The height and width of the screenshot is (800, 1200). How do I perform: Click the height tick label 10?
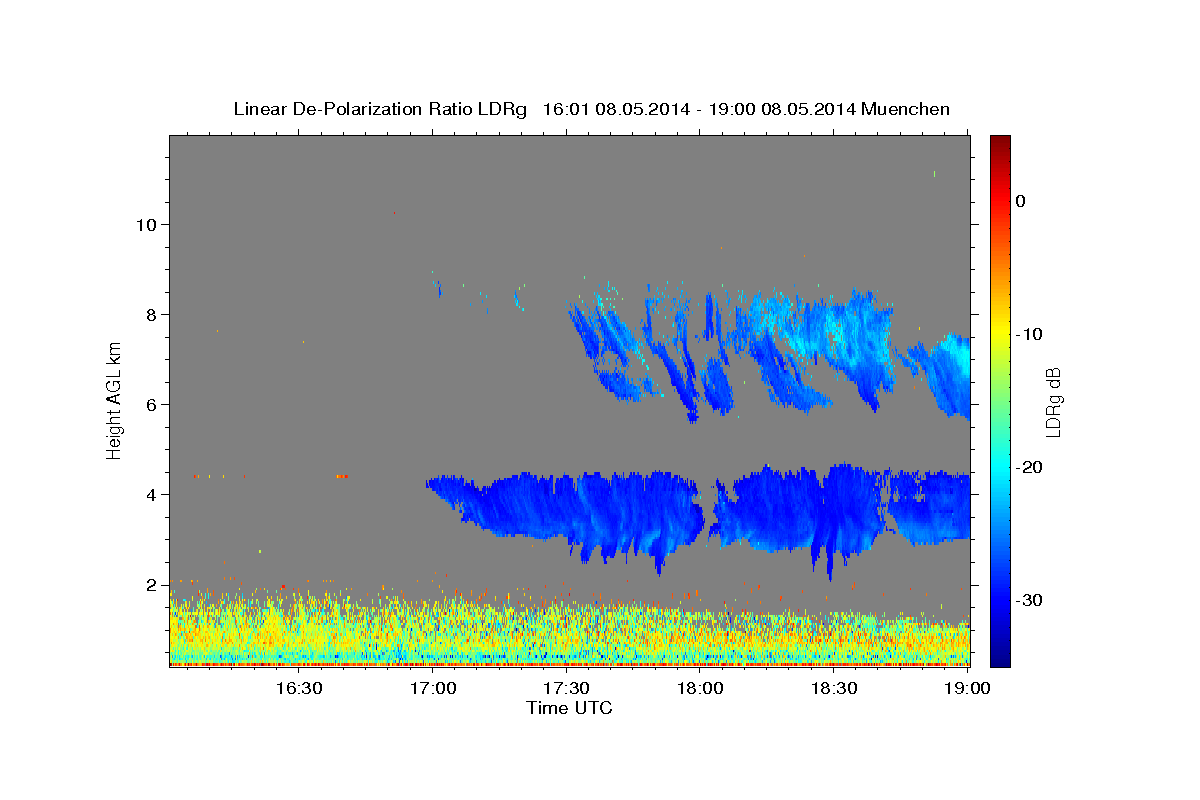click(x=146, y=225)
